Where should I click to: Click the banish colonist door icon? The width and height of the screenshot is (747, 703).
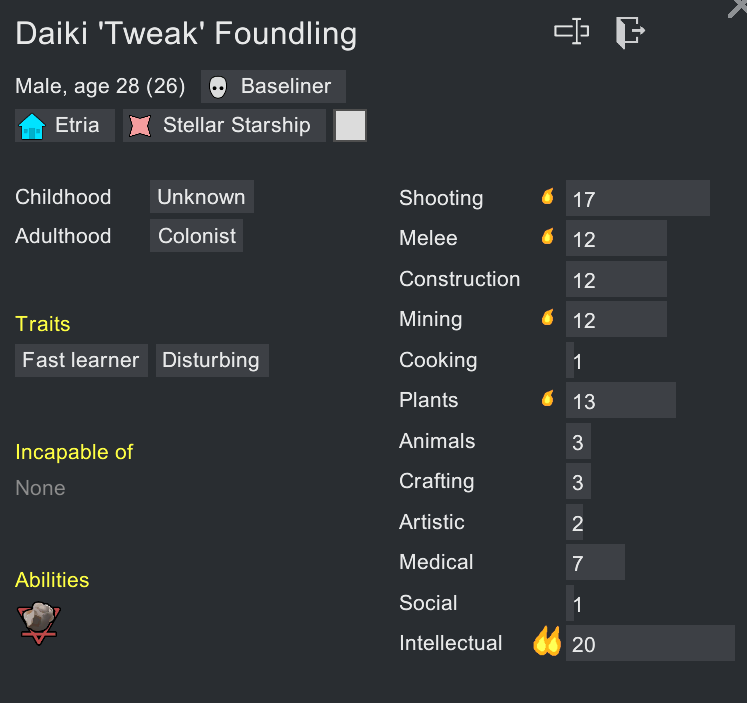tap(630, 32)
